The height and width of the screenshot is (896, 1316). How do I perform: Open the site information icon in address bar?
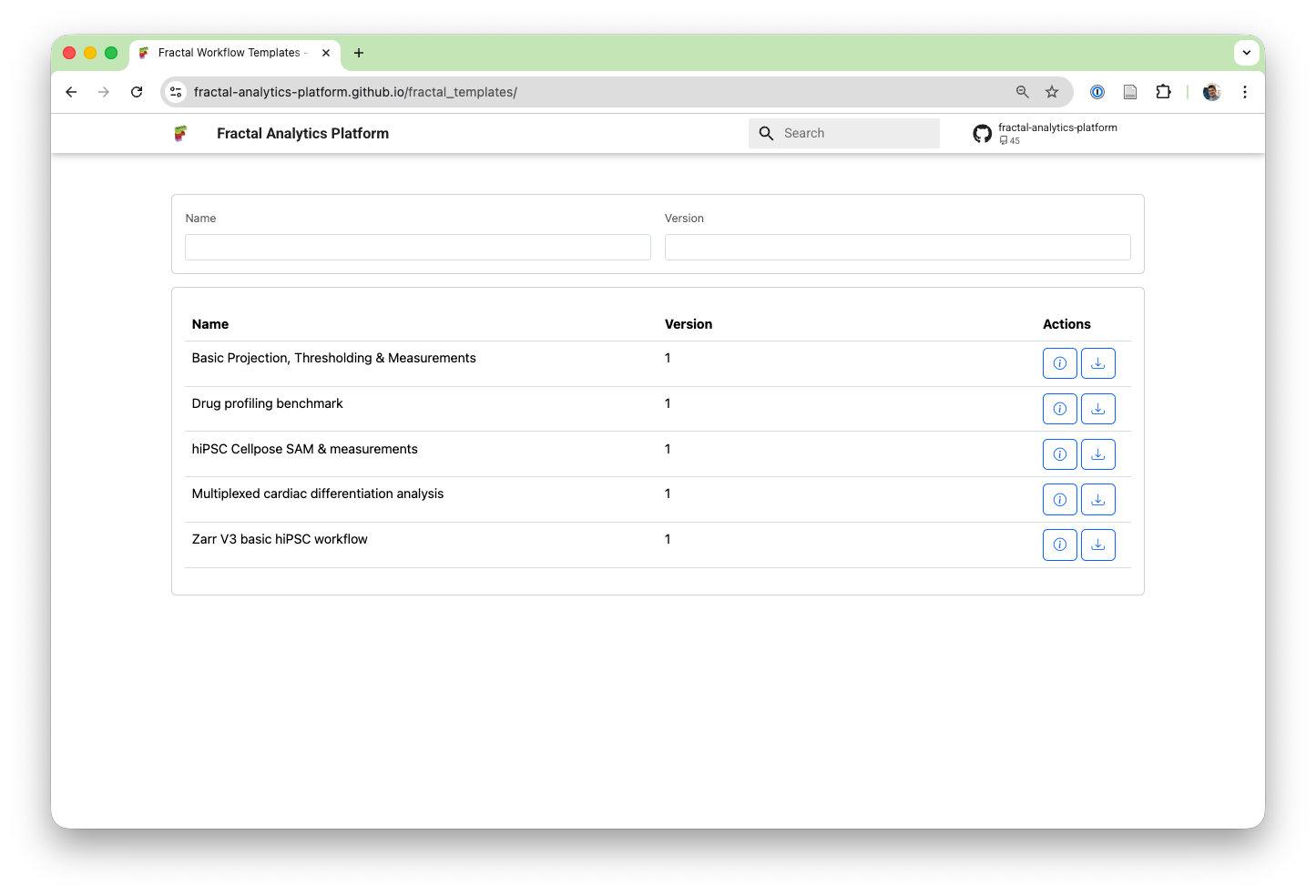pos(175,92)
